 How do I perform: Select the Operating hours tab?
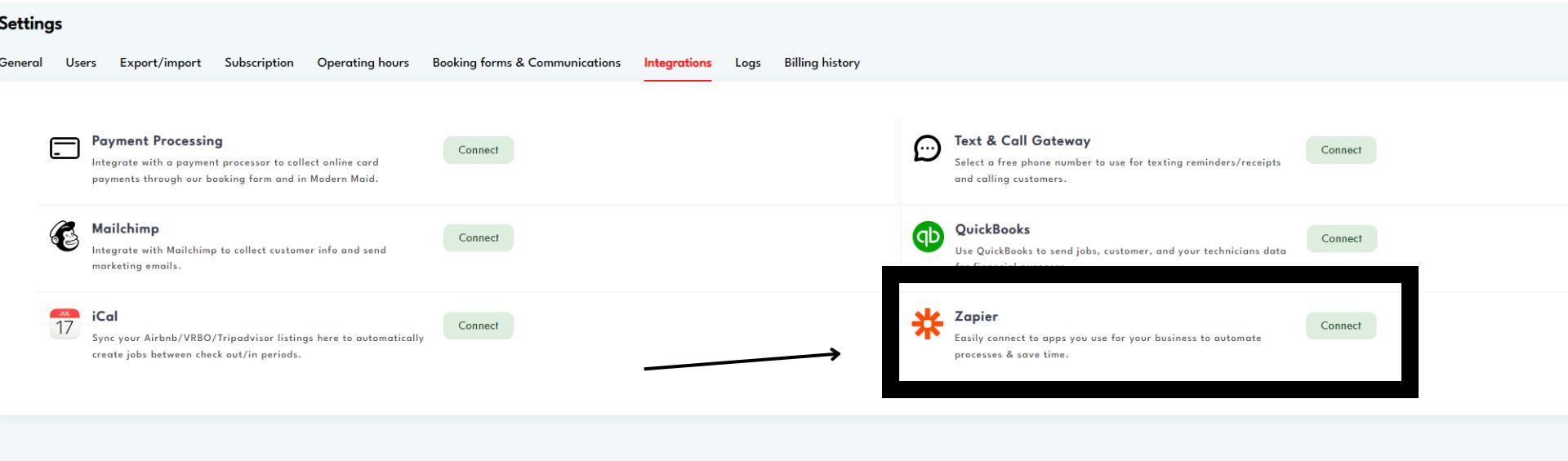[363, 63]
